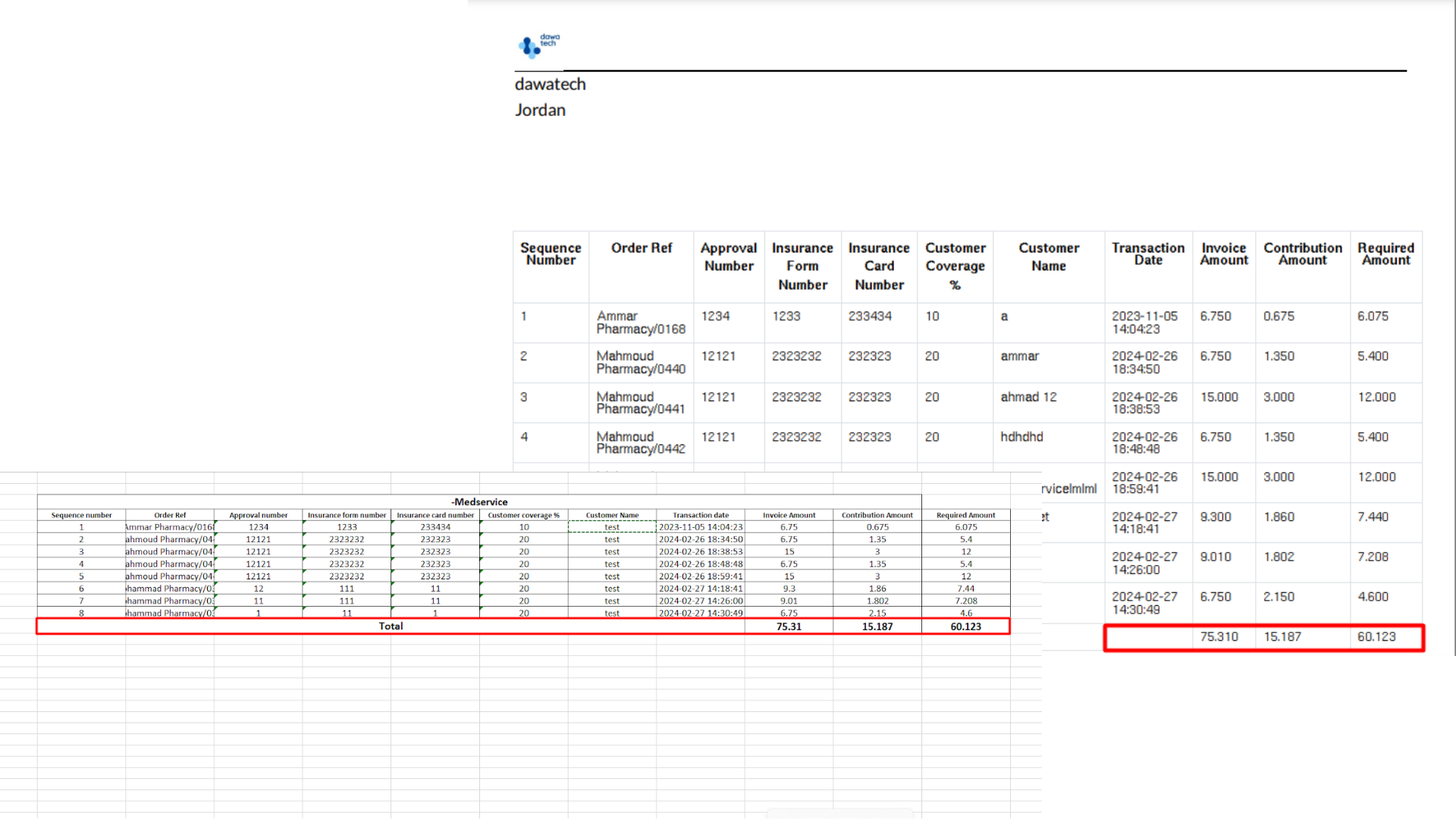1456x819 pixels.
Task: Click report total invoice amount 75.310
Action: [1219, 637]
